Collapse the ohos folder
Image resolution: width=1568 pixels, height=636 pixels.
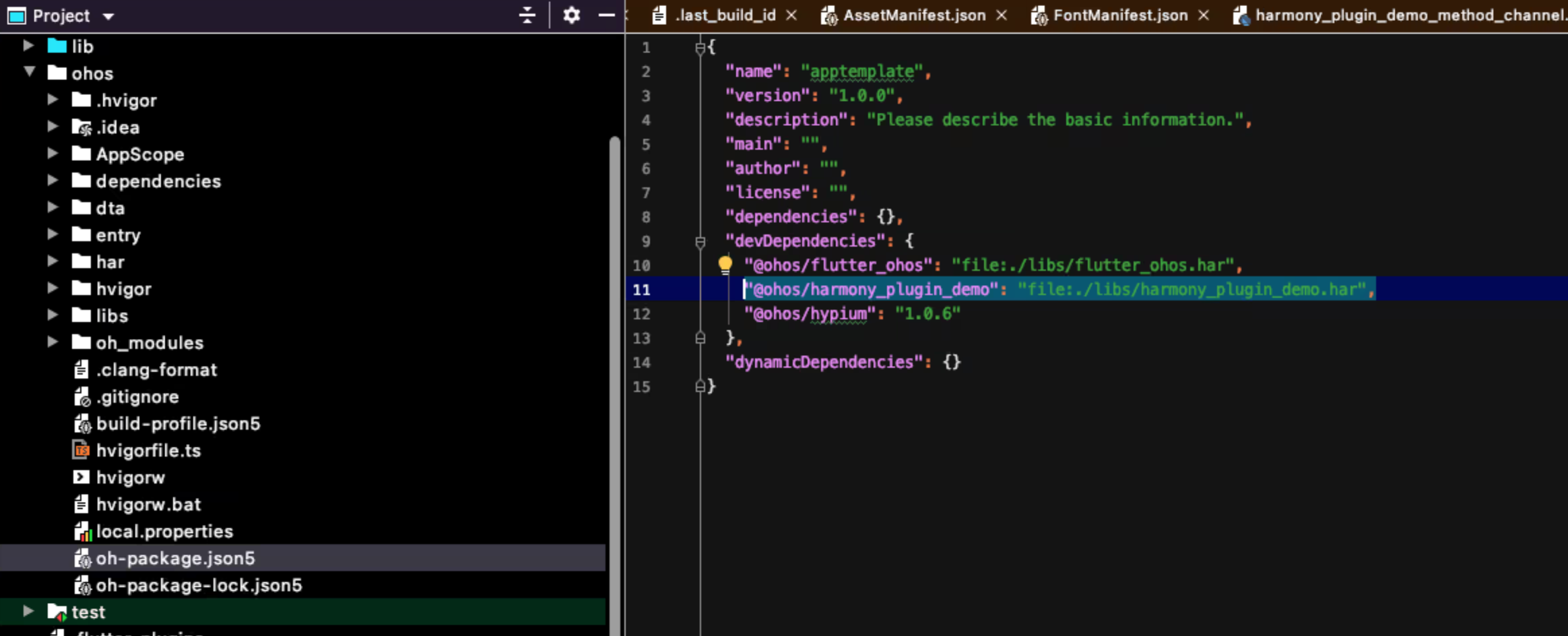tap(29, 71)
